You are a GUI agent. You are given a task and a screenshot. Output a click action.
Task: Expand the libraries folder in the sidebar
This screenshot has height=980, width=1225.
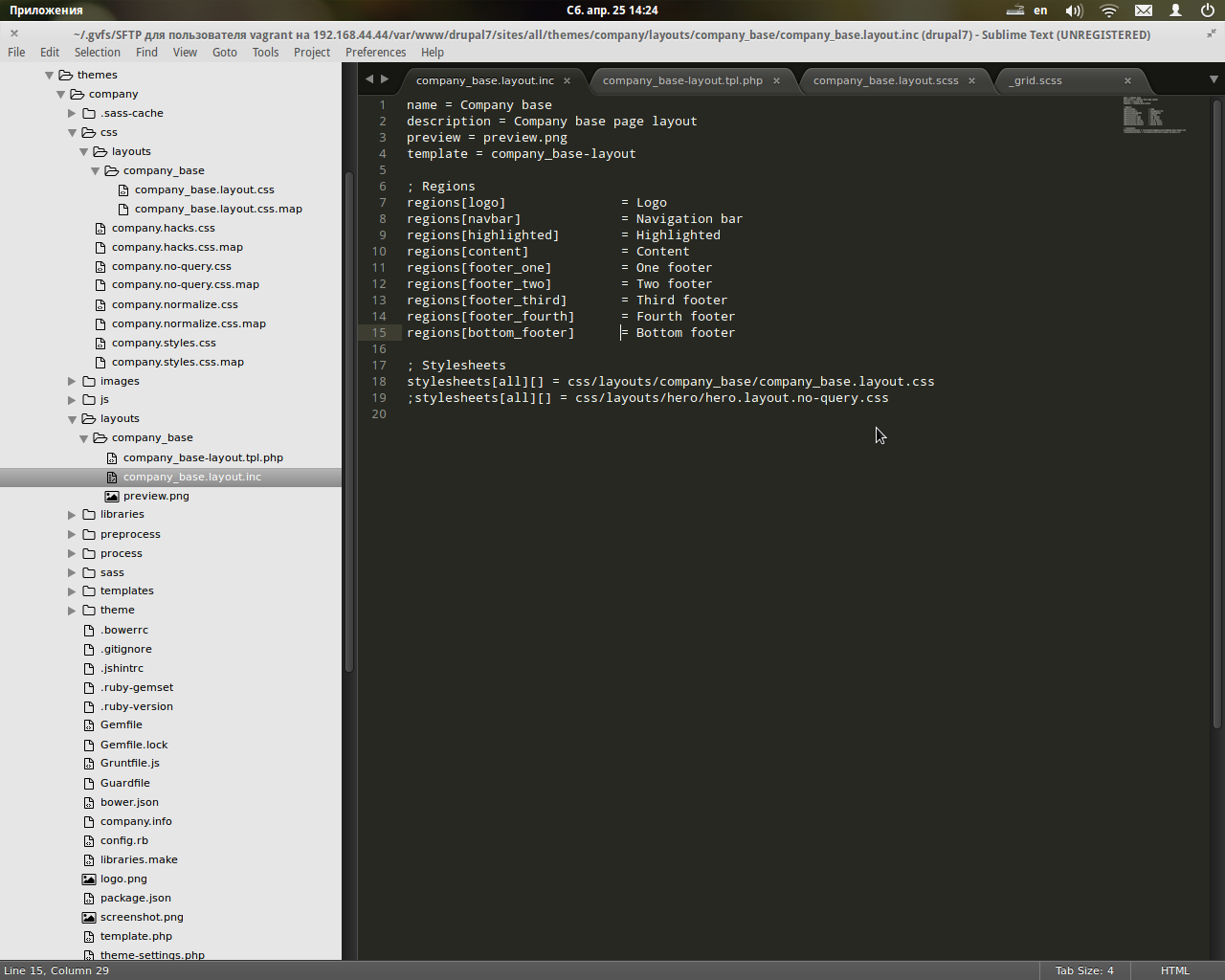(x=71, y=514)
